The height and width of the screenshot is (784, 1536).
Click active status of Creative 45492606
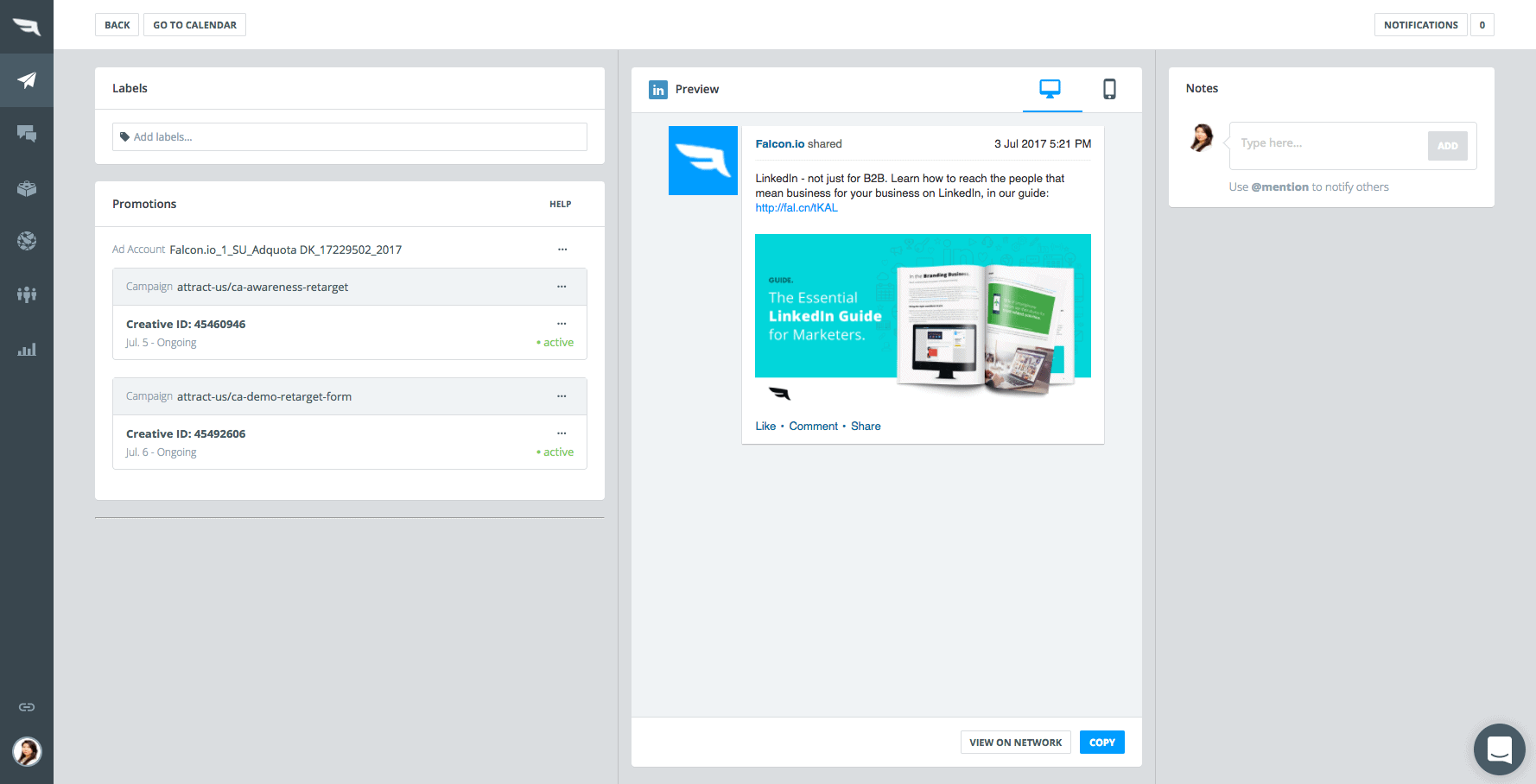(x=555, y=452)
